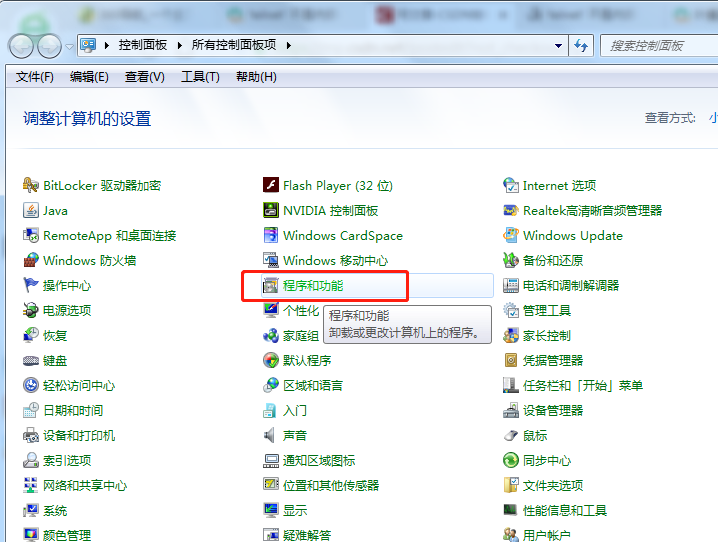Open BitLocker 驱动器加密 icon
Viewport: 718px width, 542px height.
tap(31, 185)
